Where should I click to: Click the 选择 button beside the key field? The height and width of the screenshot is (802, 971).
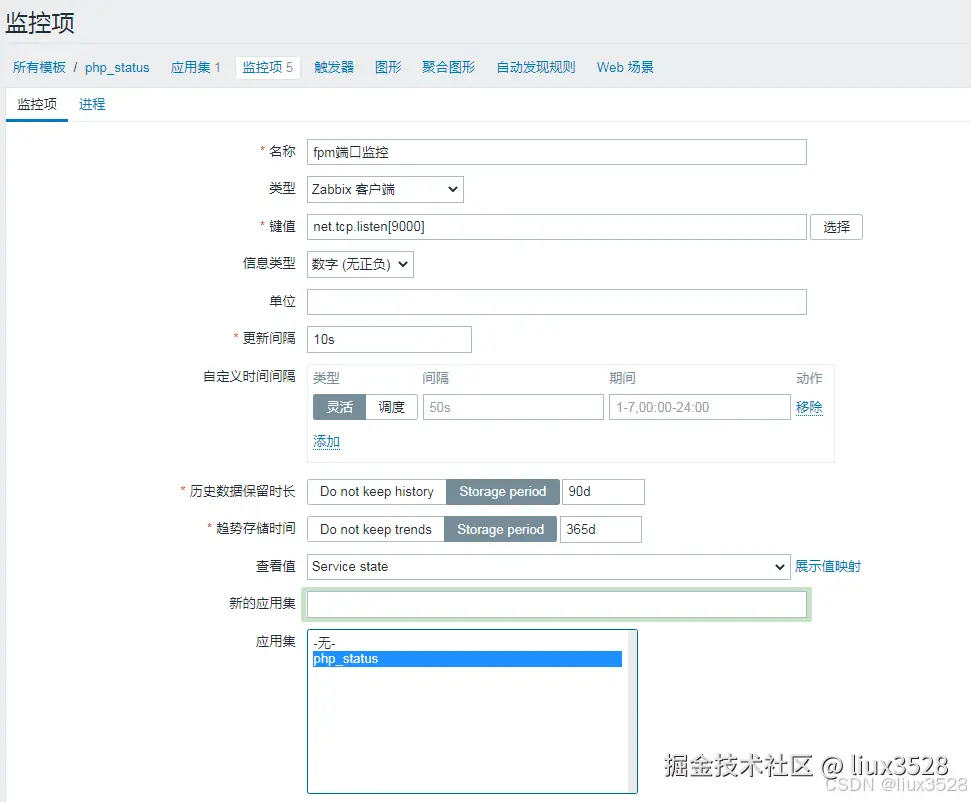coord(836,227)
